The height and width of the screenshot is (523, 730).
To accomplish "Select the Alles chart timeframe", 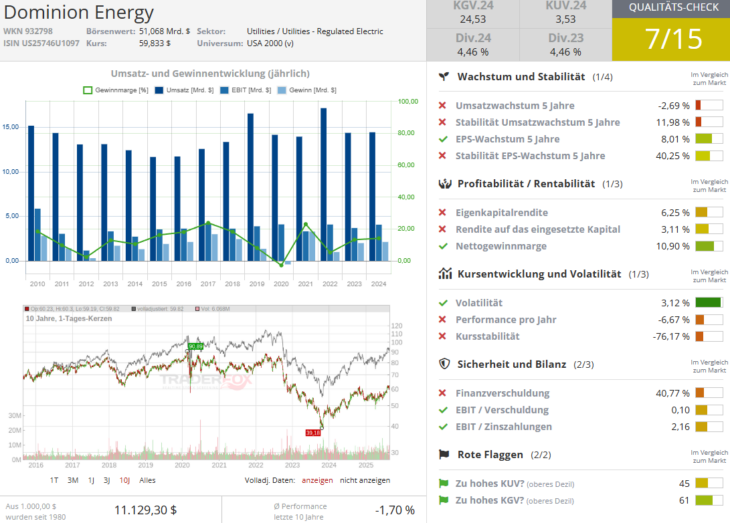I will 147,480.
